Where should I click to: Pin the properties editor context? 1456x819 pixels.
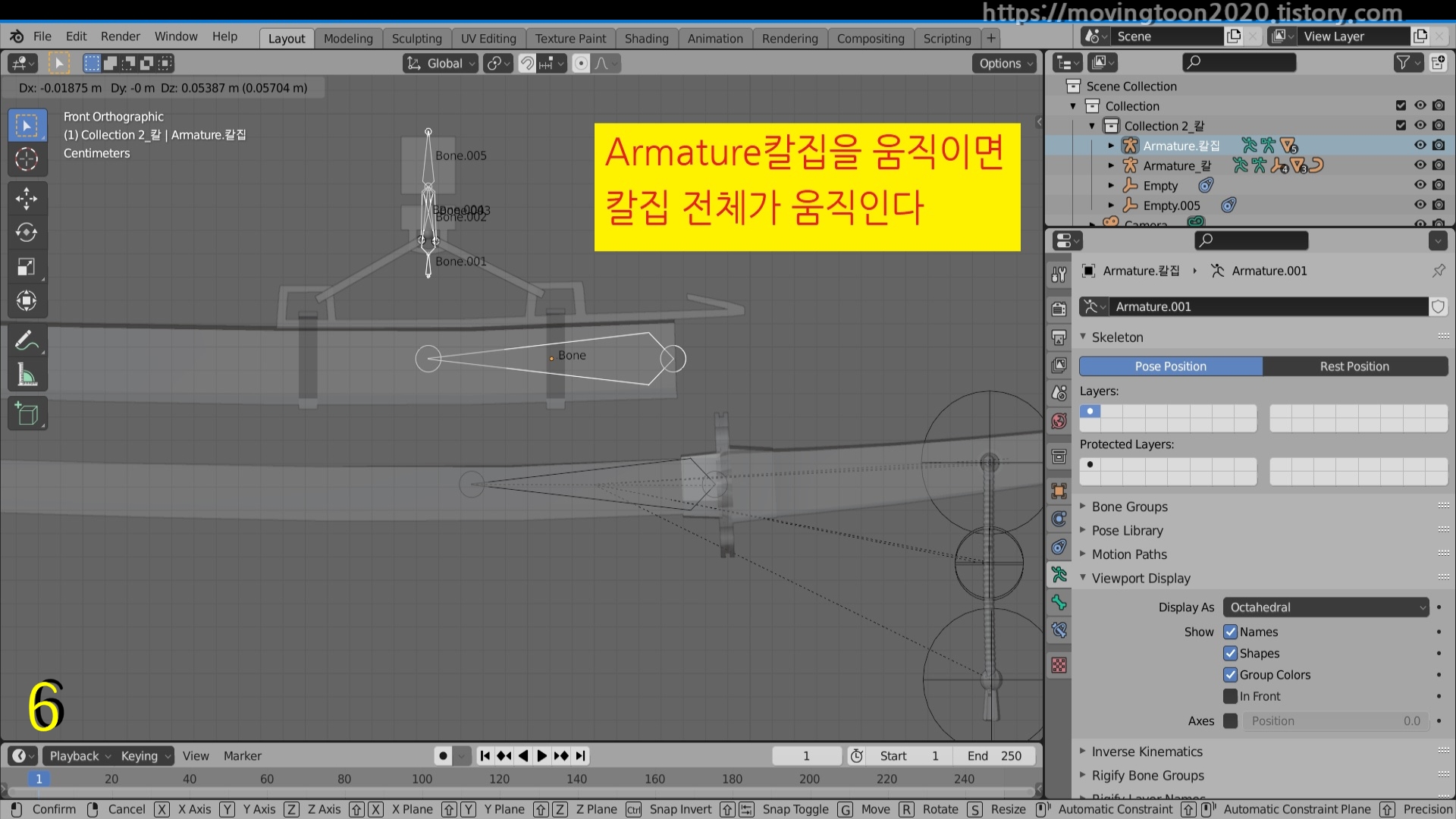pos(1439,271)
